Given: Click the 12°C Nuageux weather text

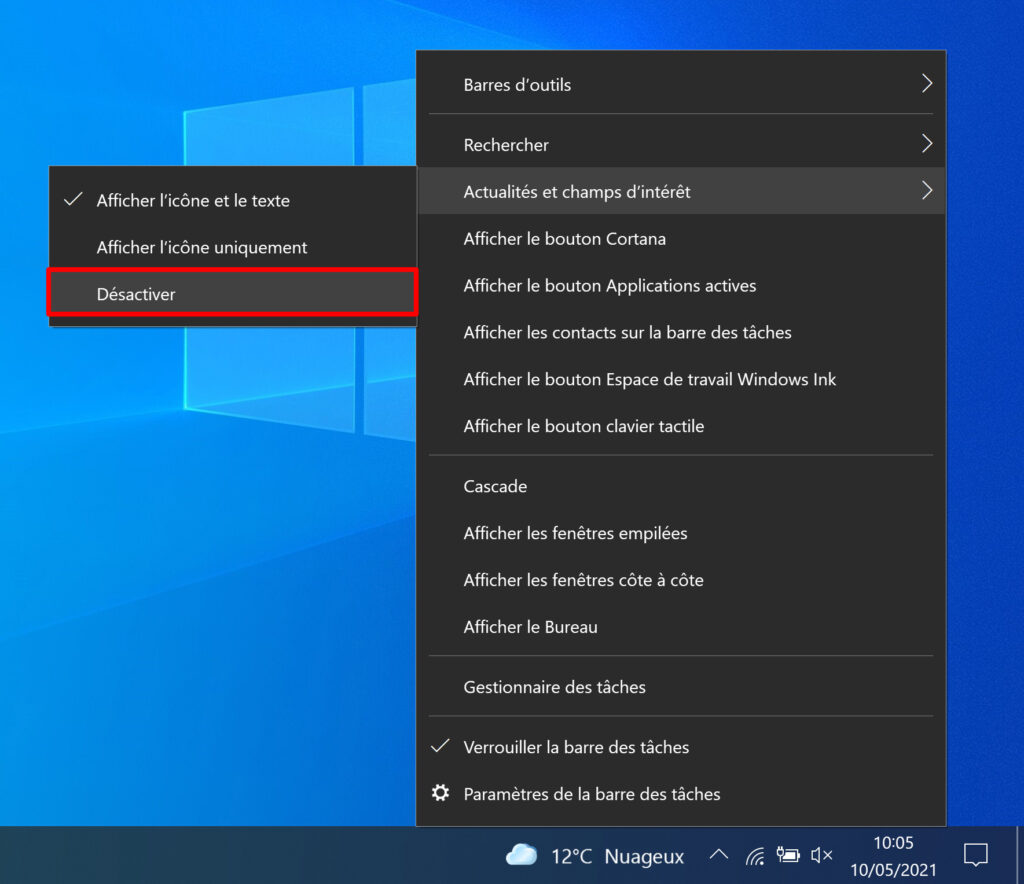Looking at the screenshot, I should [x=617, y=856].
